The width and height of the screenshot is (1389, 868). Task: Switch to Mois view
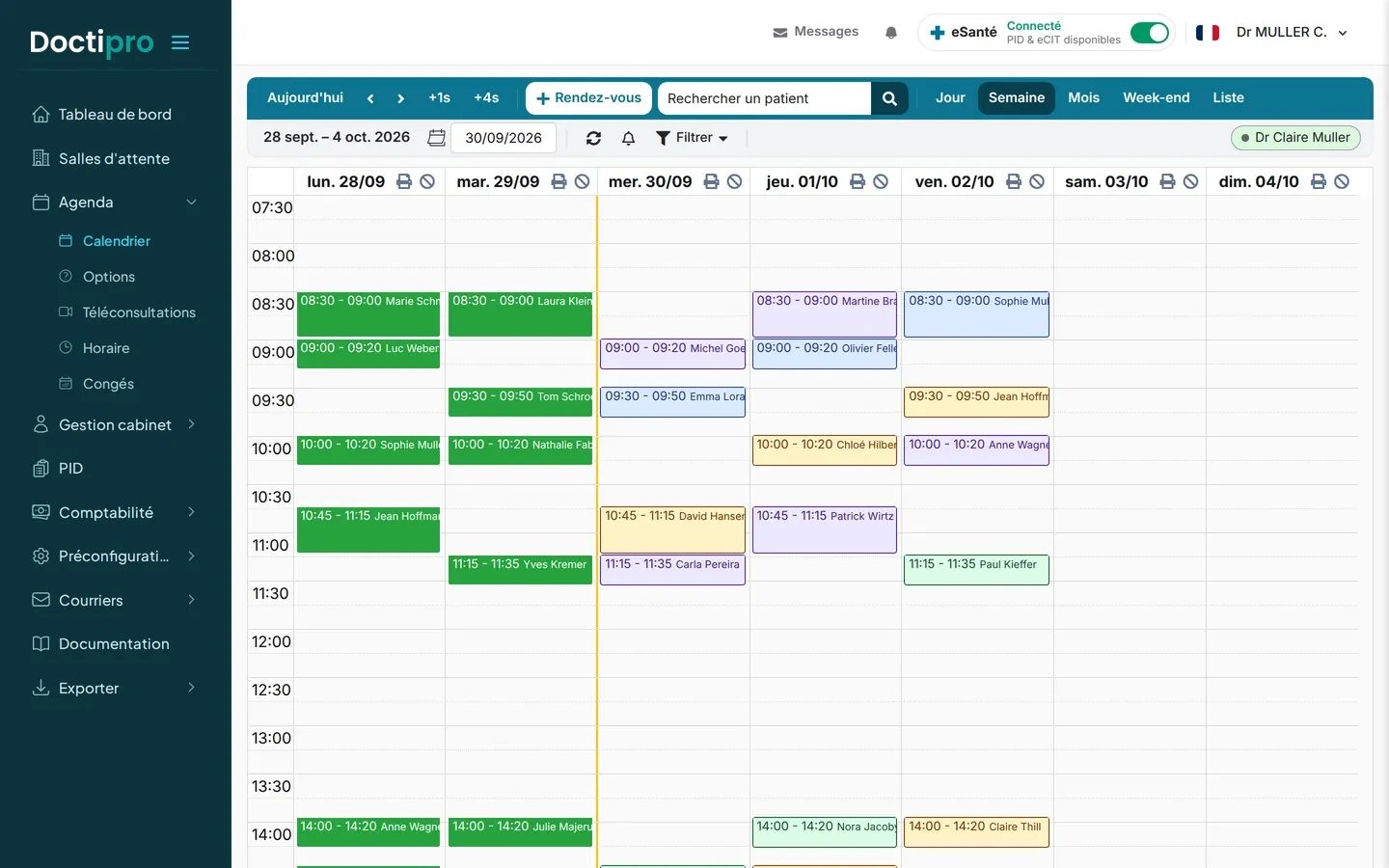pyautogui.click(x=1083, y=98)
